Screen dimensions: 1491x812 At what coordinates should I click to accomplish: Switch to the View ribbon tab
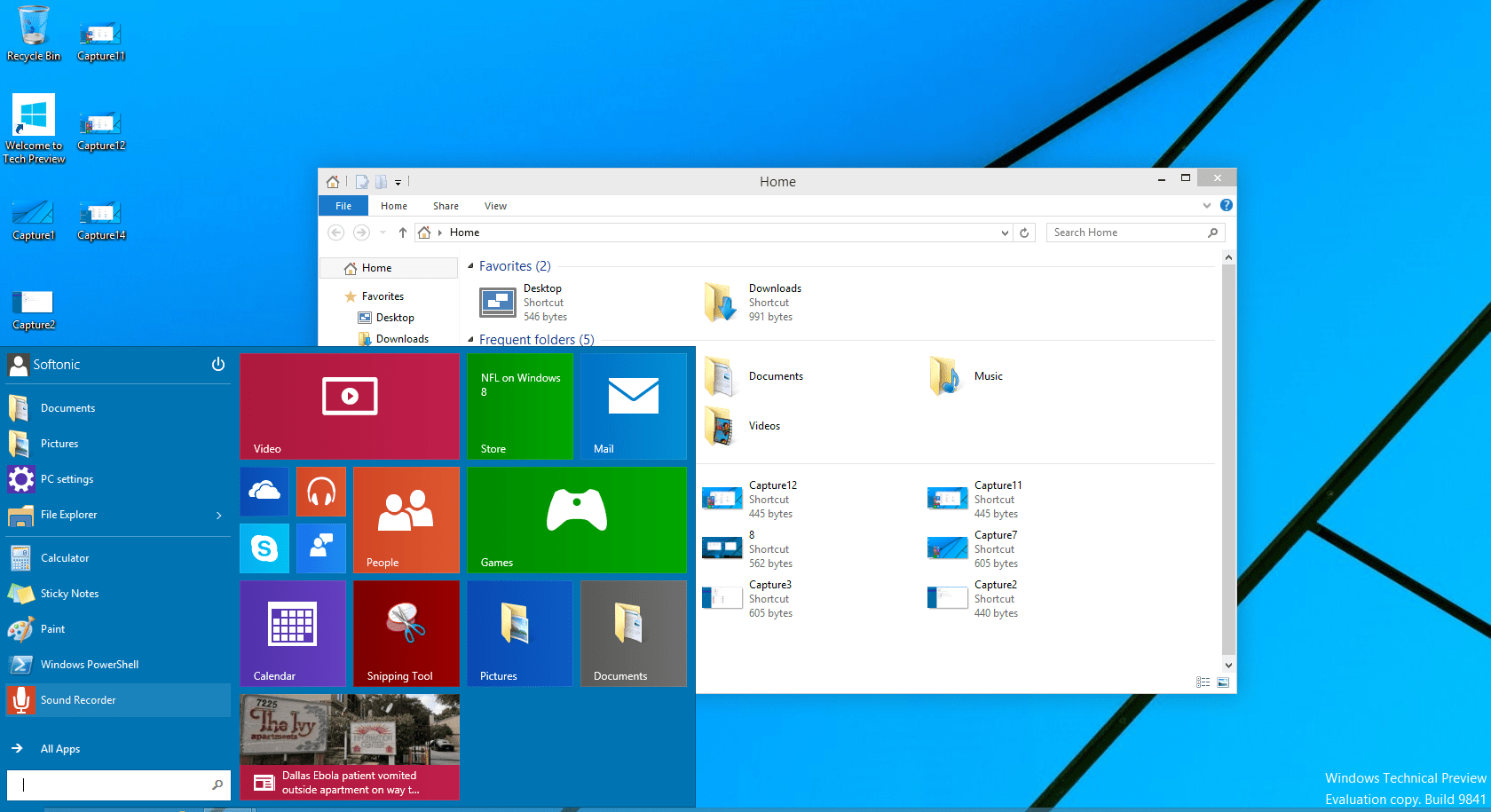click(x=495, y=206)
